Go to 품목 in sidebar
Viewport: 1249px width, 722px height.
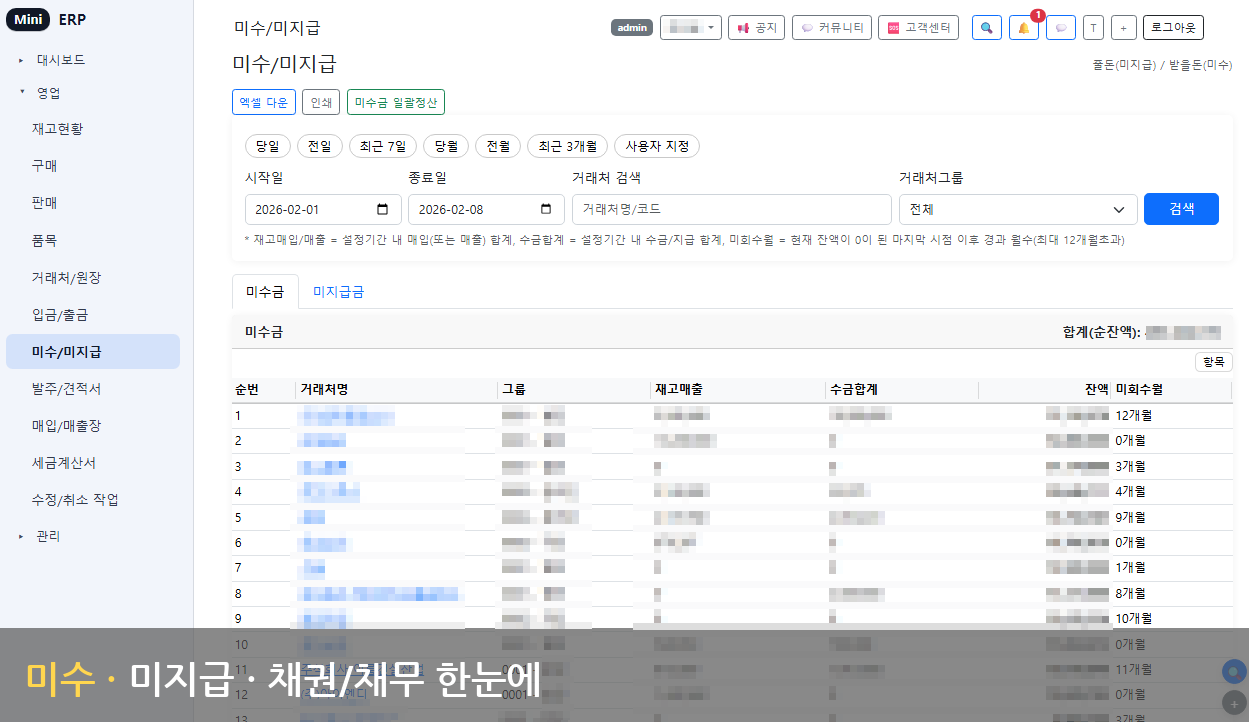point(44,240)
